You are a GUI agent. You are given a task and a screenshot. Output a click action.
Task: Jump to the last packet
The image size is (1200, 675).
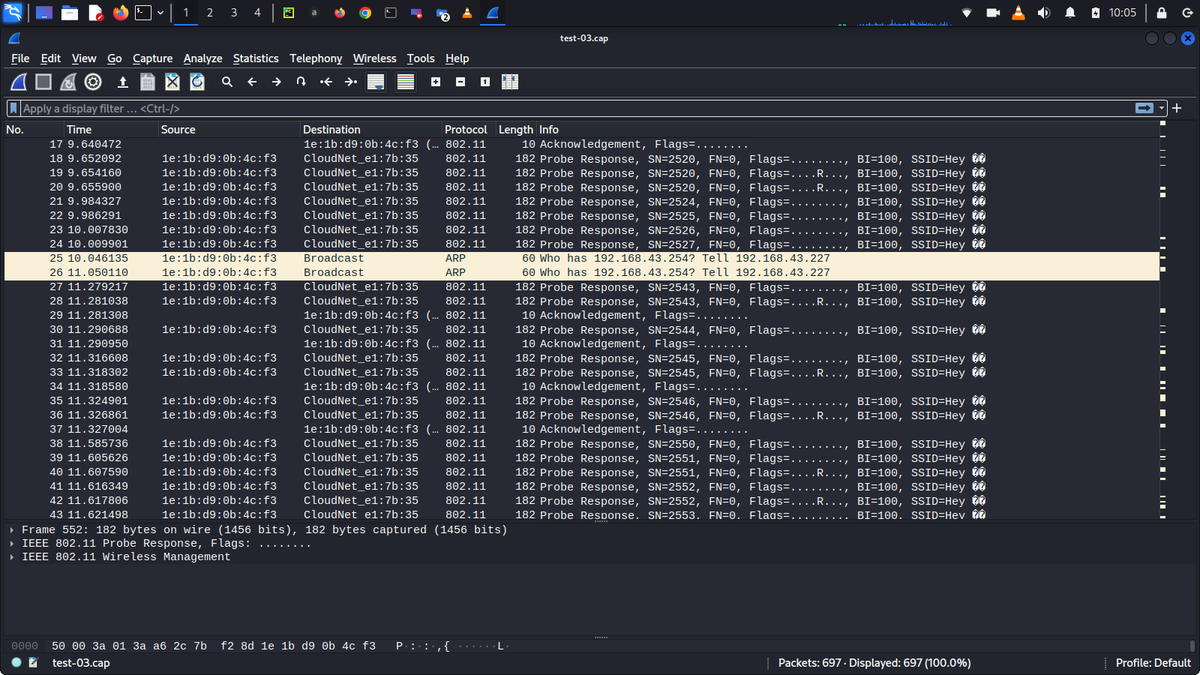350,82
